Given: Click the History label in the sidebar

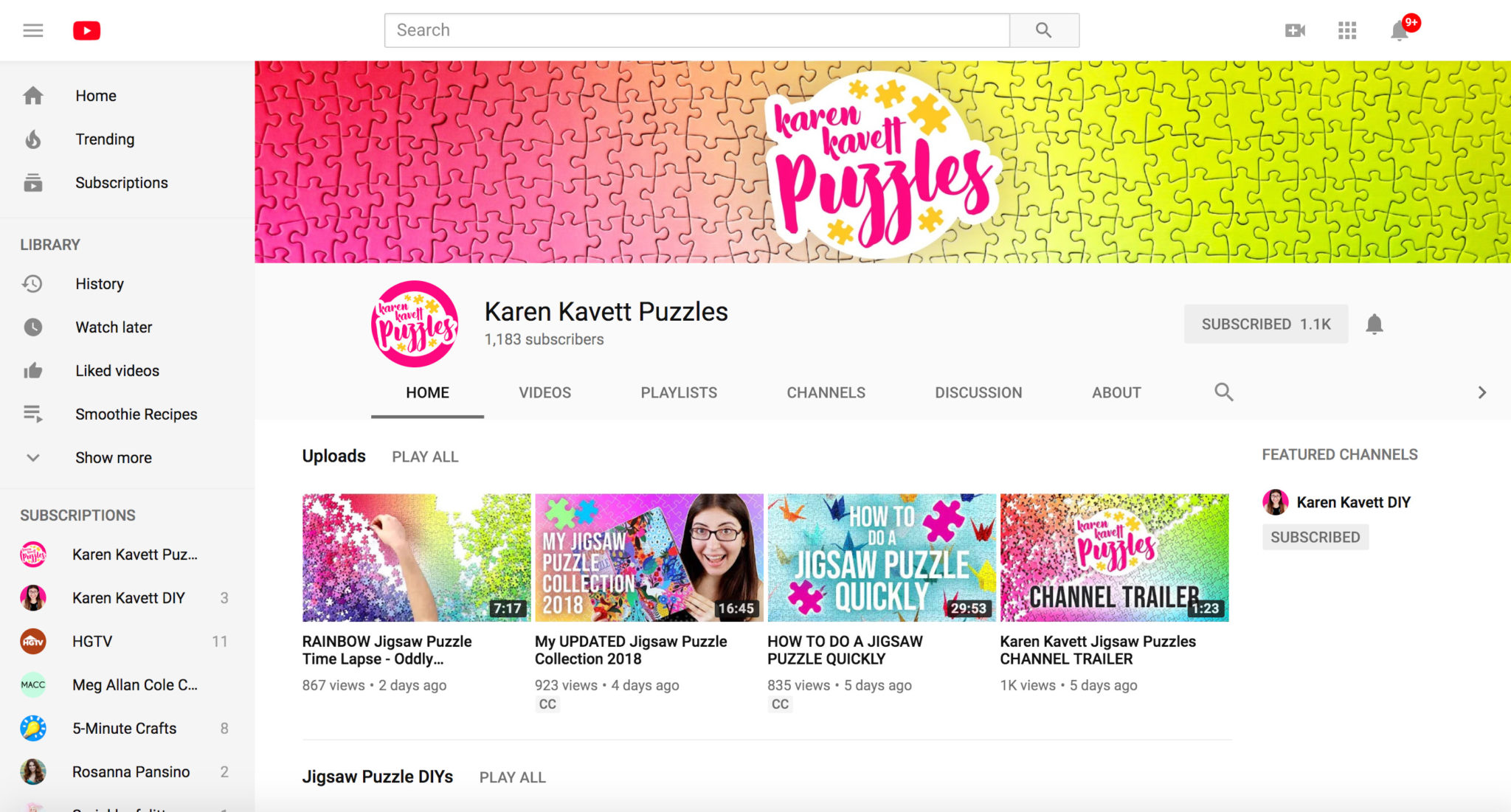Looking at the screenshot, I should pos(100,284).
